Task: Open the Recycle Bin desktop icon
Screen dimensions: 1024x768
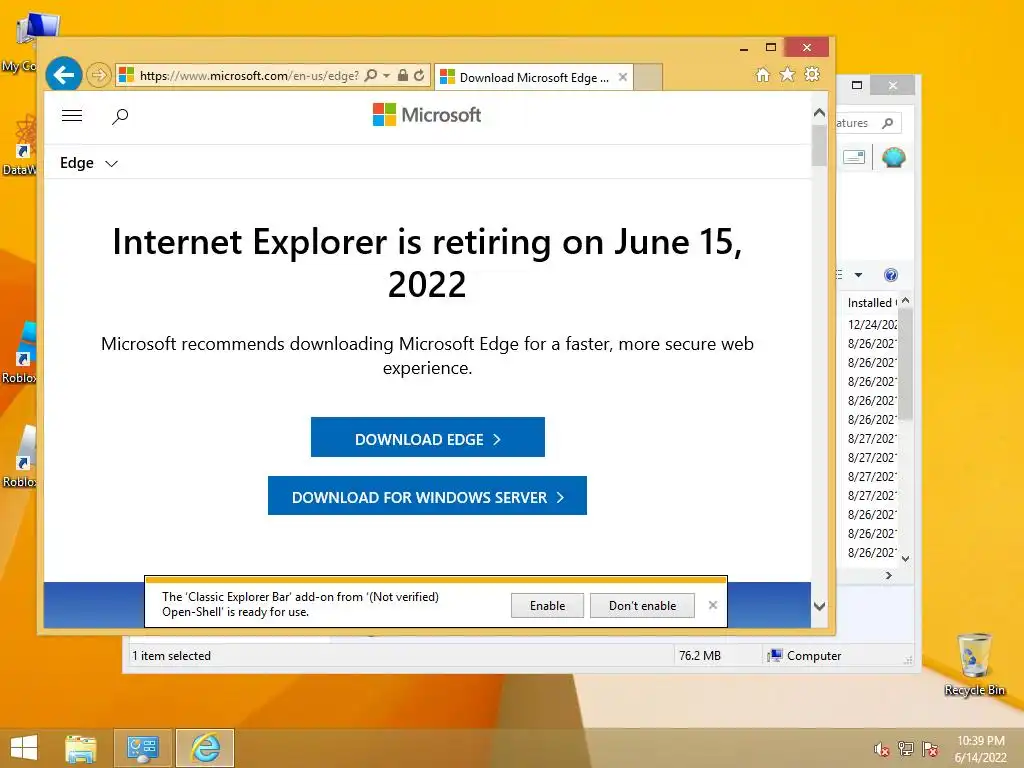Action: (x=974, y=664)
